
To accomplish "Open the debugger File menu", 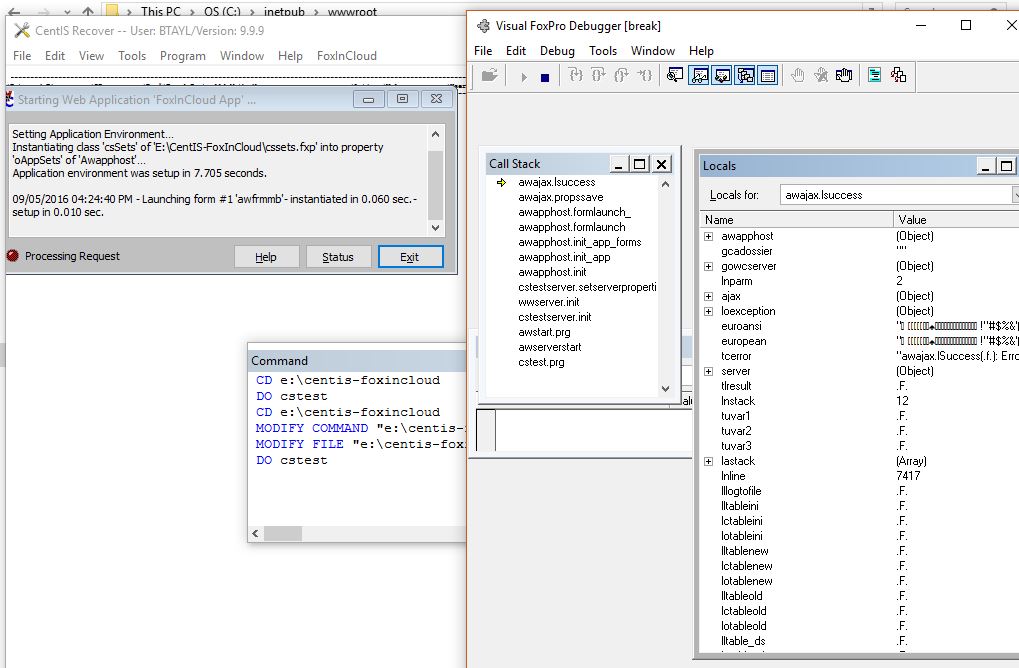I will [x=483, y=51].
